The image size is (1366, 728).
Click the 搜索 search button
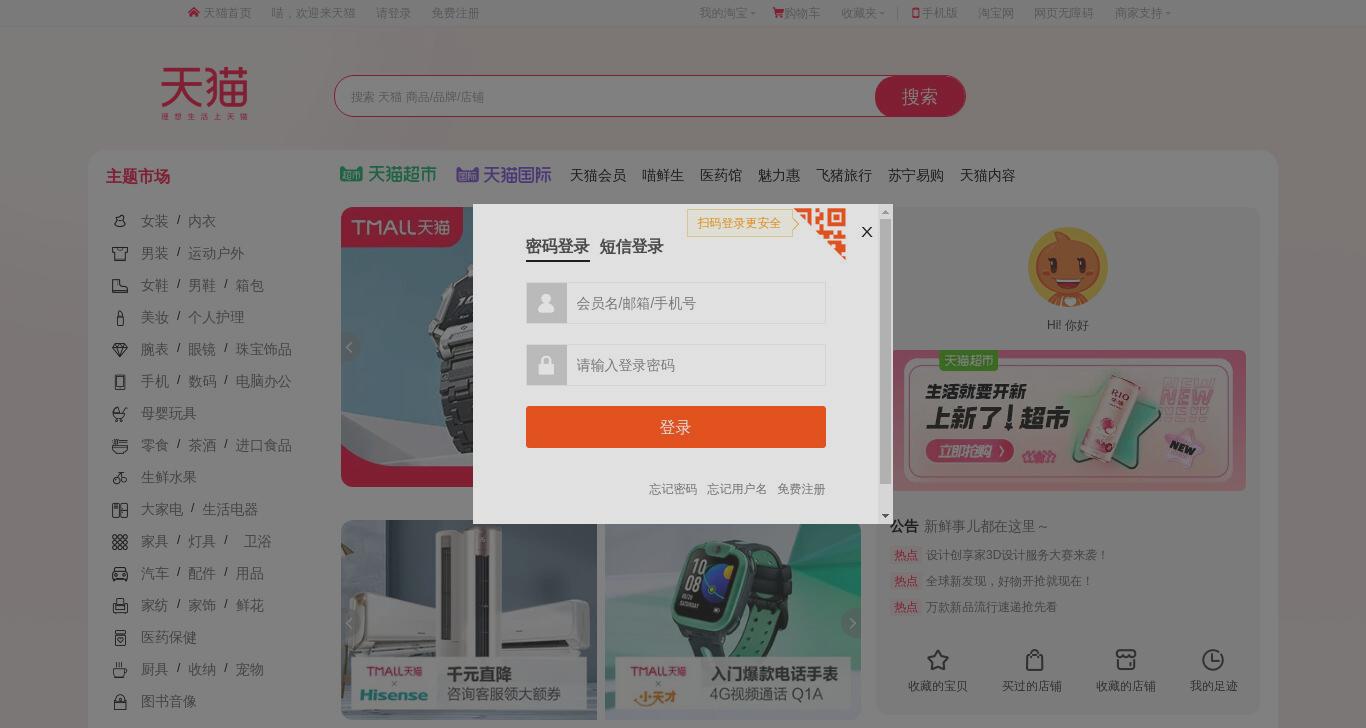tap(920, 97)
